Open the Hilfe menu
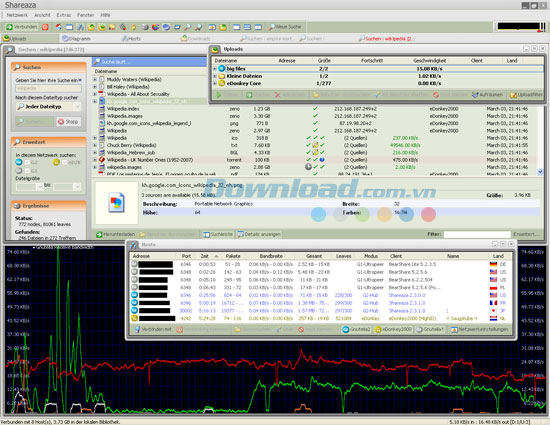Screen dimensions: 550x425 (105, 15)
